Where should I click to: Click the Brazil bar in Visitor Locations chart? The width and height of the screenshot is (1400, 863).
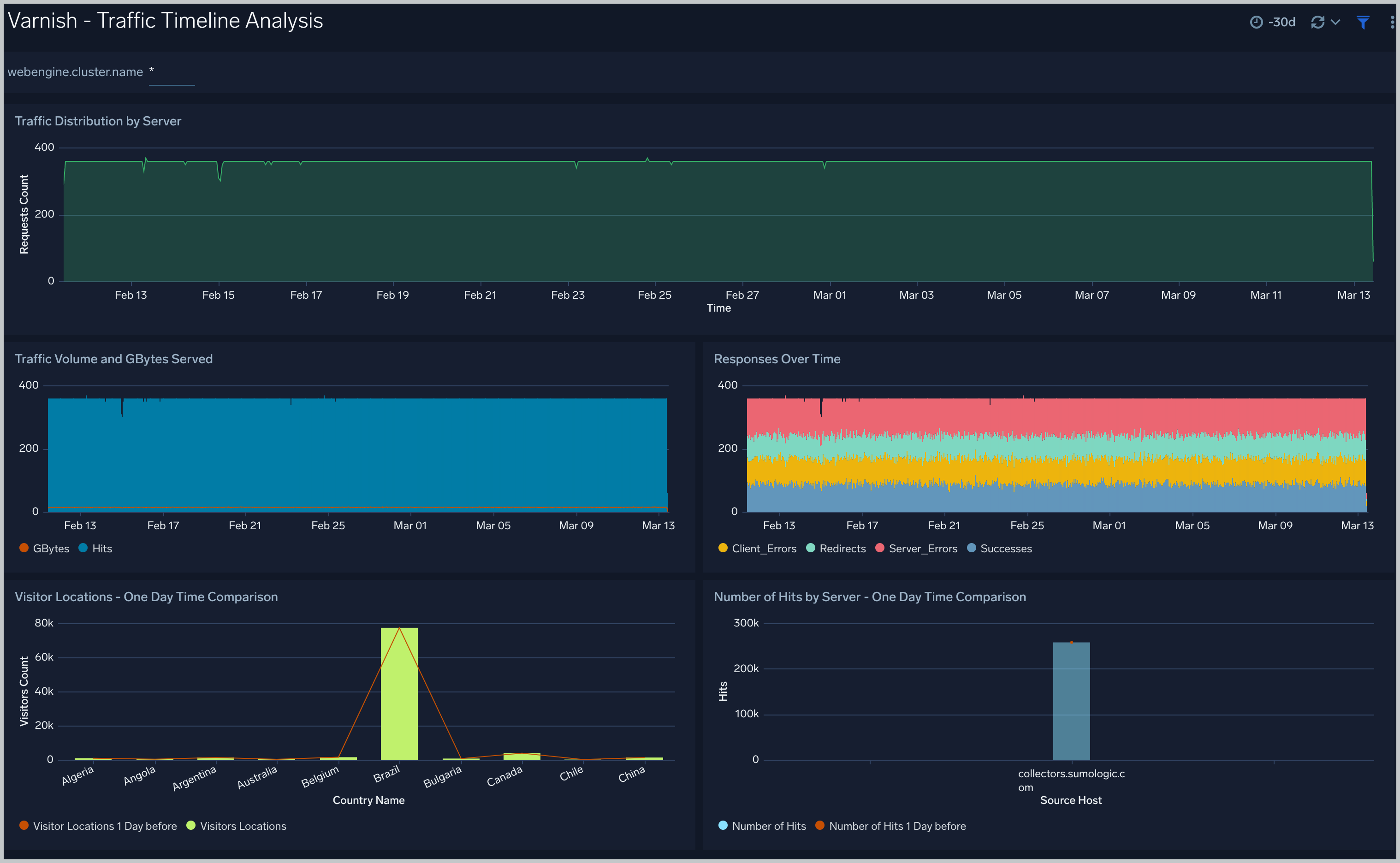click(399, 693)
